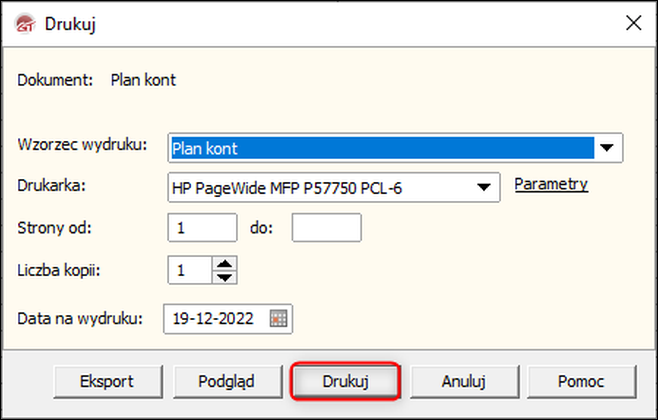
Task: Click the Data na wydruku date field
Action: 217,319
